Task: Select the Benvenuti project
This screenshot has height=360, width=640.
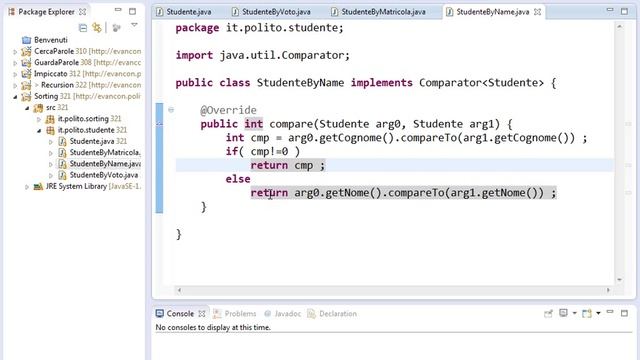Action: (51, 40)
